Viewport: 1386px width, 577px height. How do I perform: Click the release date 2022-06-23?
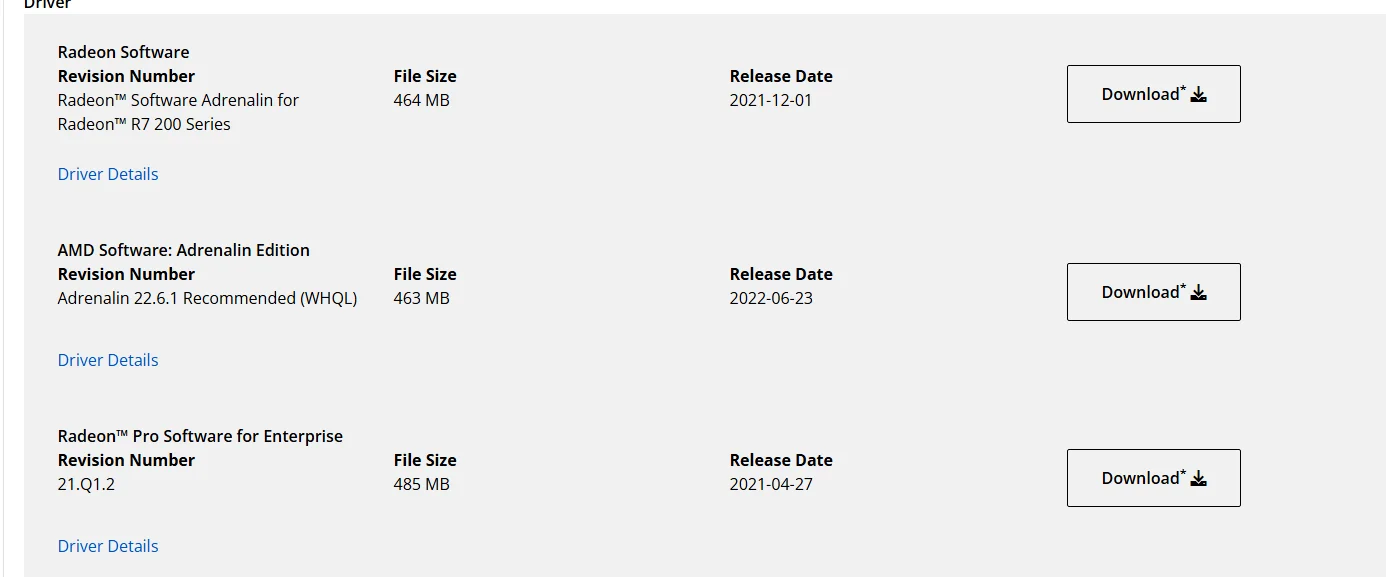tap(771, 298)
